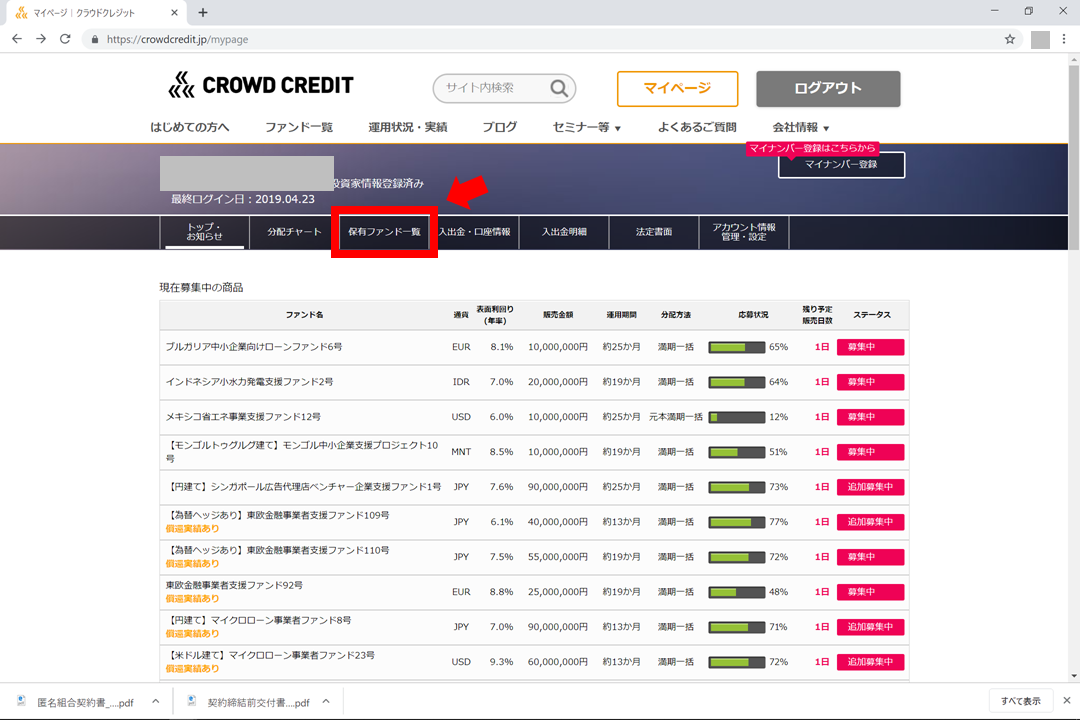This screenshot has width=1080, height=720.
Task: Select the 入出金明細 tab
Action: click(564, 232)
